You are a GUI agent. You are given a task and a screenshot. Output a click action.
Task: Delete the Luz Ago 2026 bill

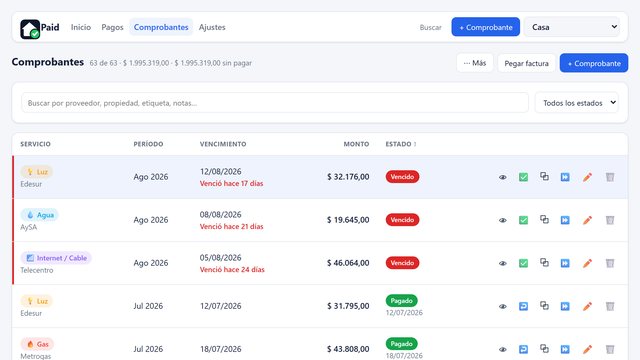[x=610, y=177]
